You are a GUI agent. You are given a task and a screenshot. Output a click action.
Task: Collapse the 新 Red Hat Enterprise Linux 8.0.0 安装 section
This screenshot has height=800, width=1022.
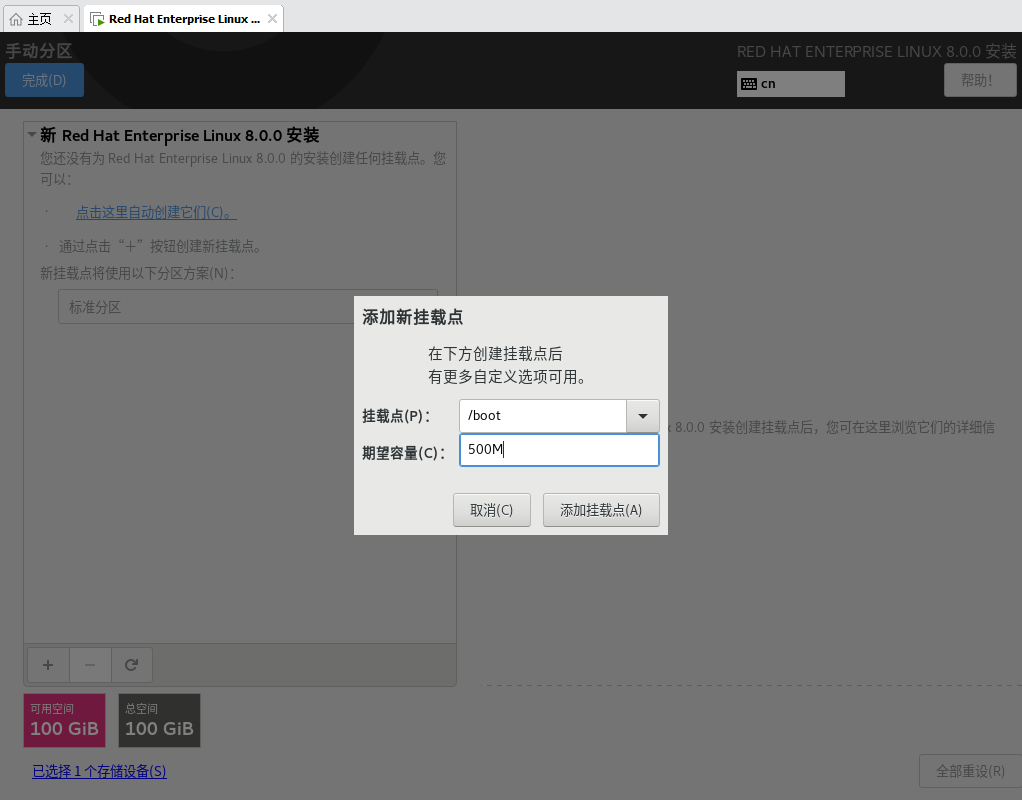coord(31,135)
